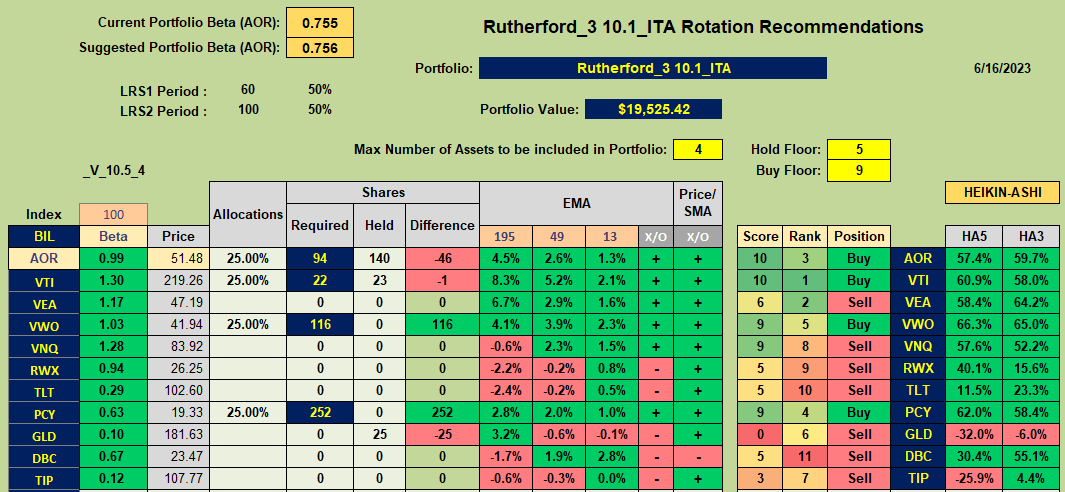1065x492 pixels.
Task: Click the EMA 13 column header
Action: click(611, 236)
